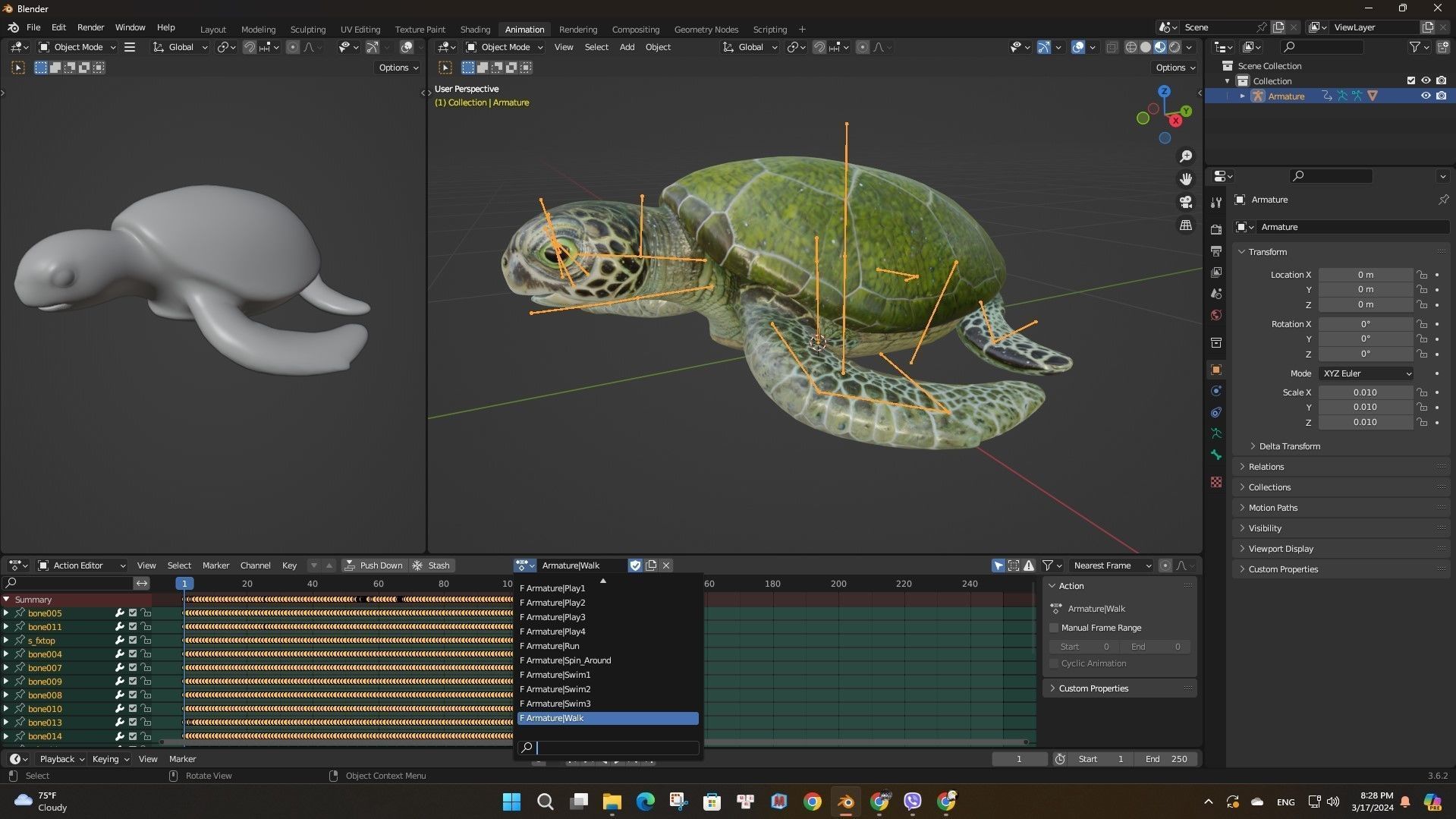Expand bone005 channel group

[x=6, y=613]
